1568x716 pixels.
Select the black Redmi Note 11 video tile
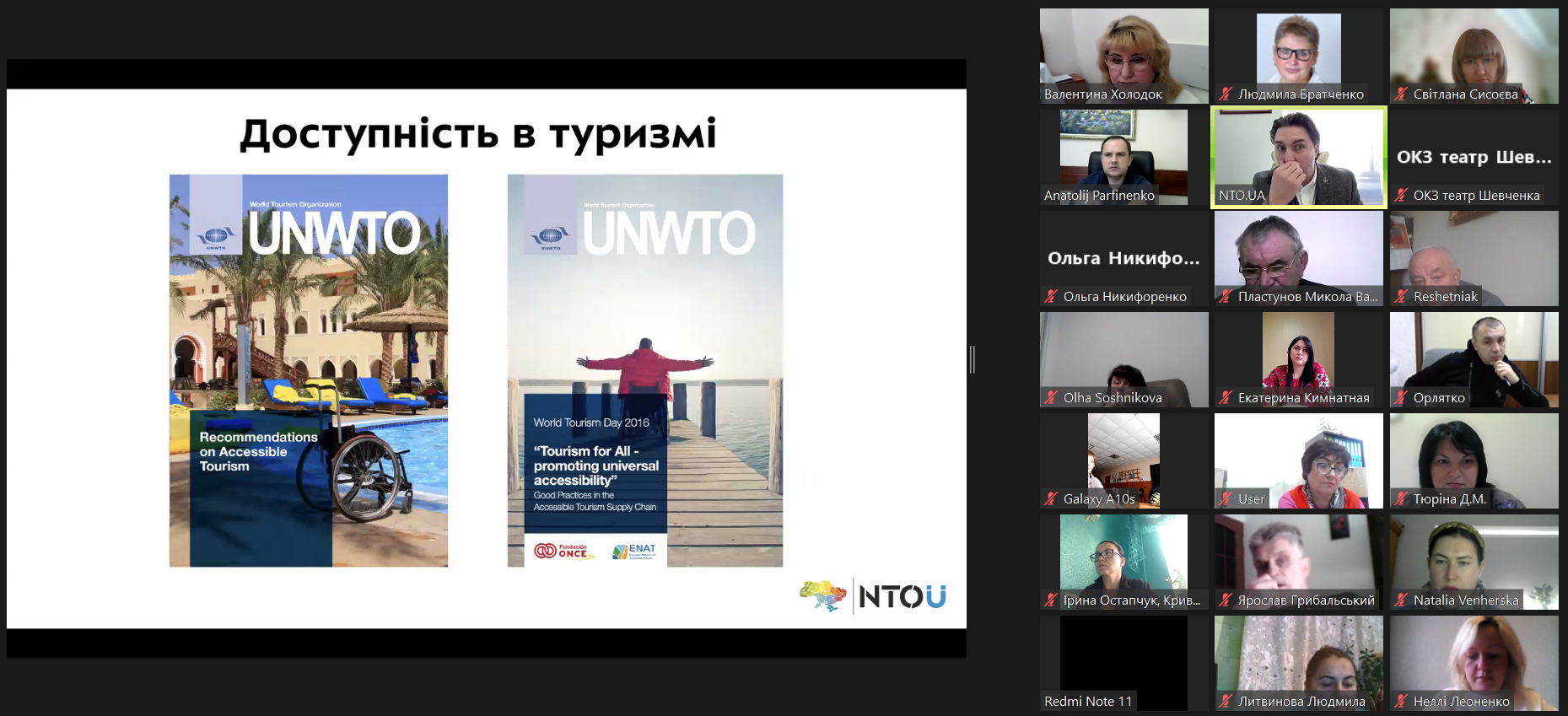[1123, 663]
